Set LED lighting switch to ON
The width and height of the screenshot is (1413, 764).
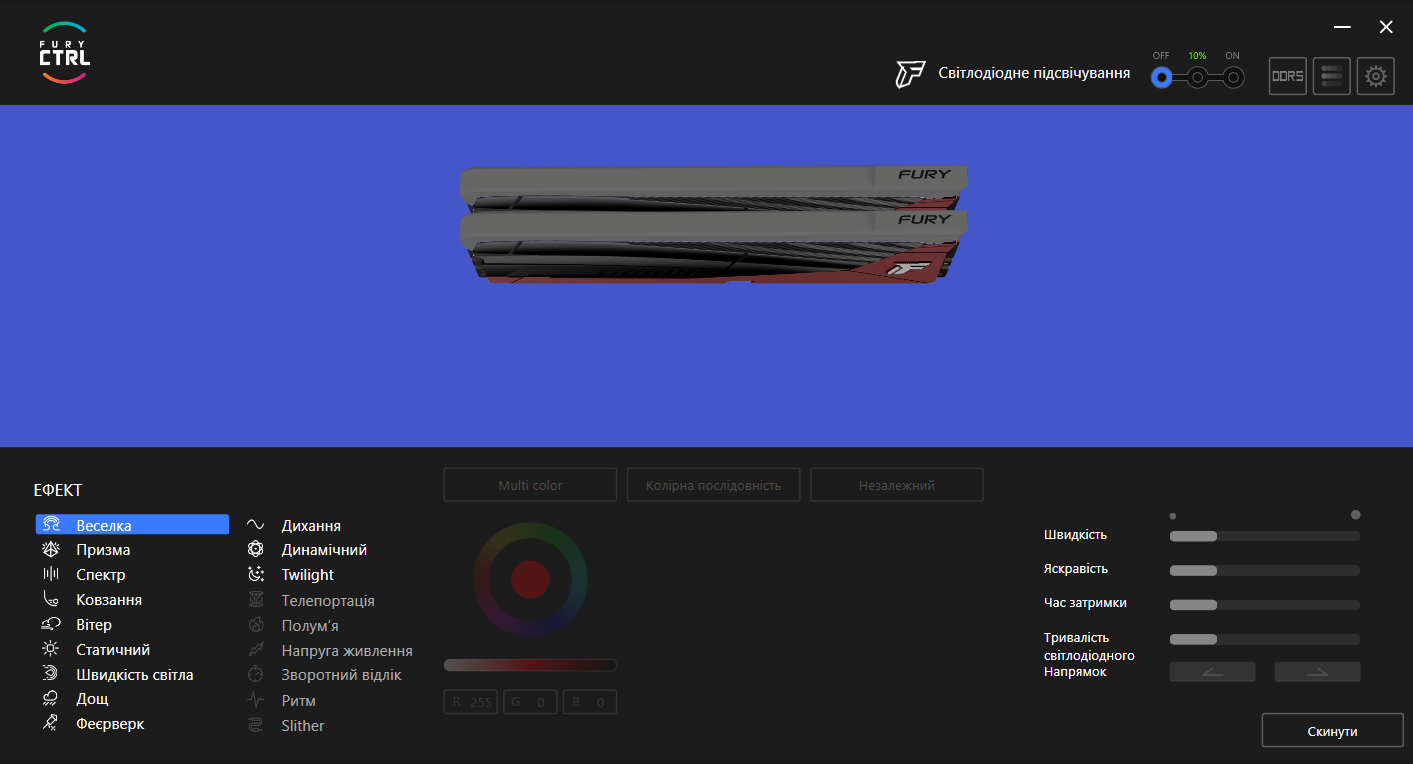pyautogui.click(x=1233, y=77)
